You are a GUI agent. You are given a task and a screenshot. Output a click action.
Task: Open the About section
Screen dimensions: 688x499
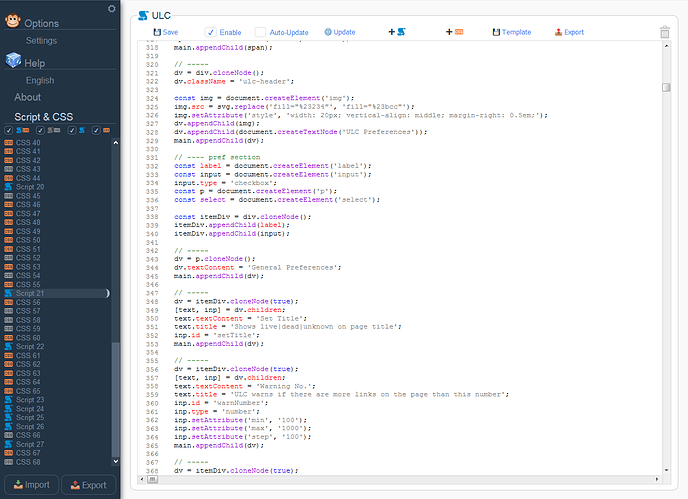pos(28,97)
